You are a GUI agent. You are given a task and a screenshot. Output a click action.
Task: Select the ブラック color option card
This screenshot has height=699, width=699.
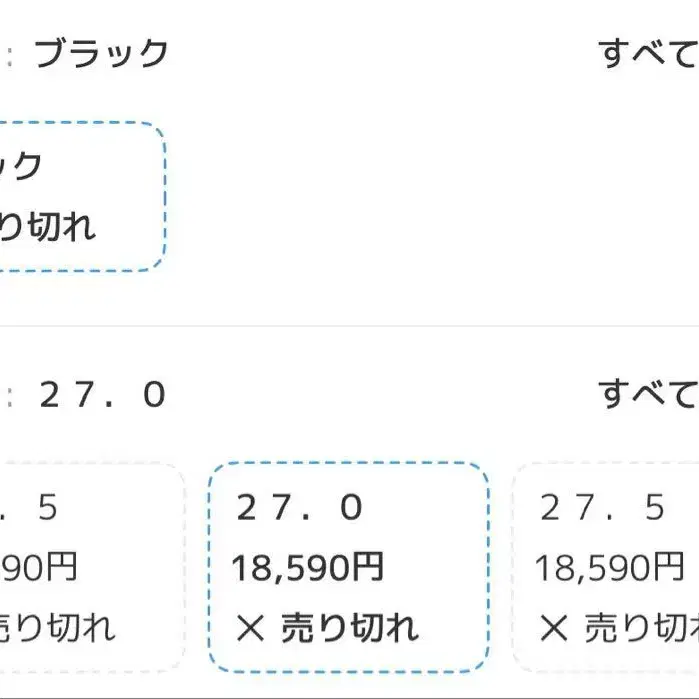point(80,196)
